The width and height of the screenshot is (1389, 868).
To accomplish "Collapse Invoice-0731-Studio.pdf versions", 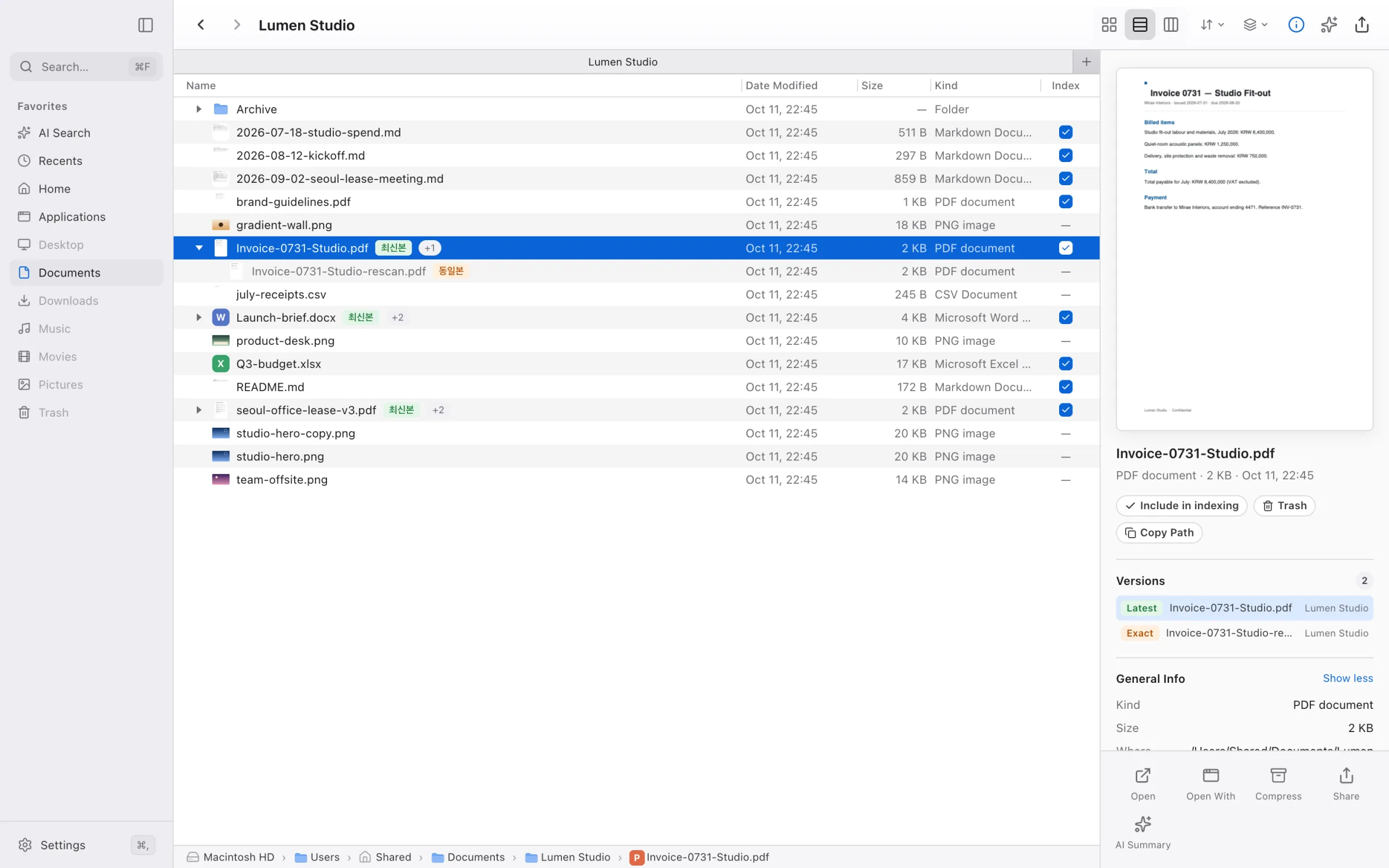I will (199, 248).
